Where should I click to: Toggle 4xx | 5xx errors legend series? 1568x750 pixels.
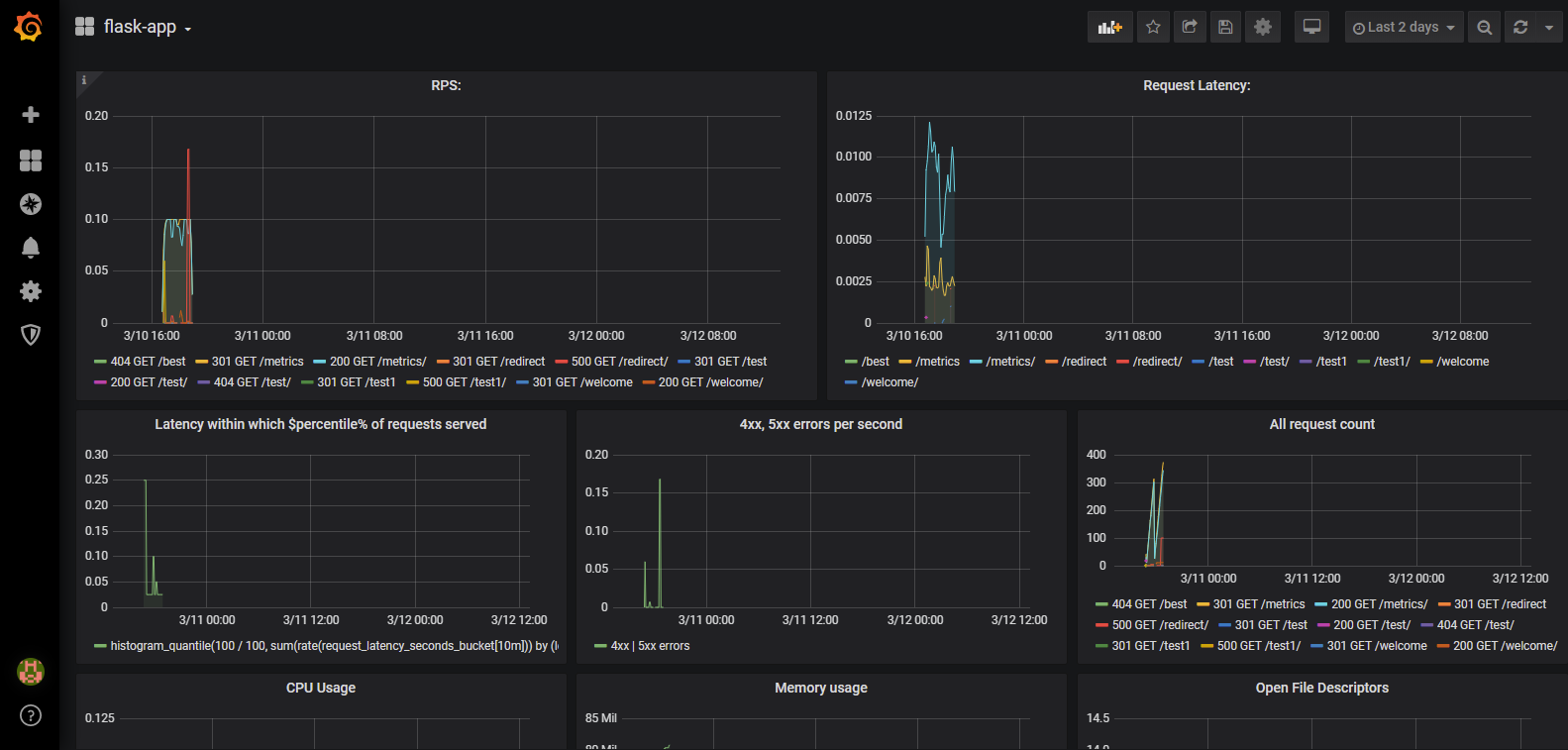tap(650, 646)
